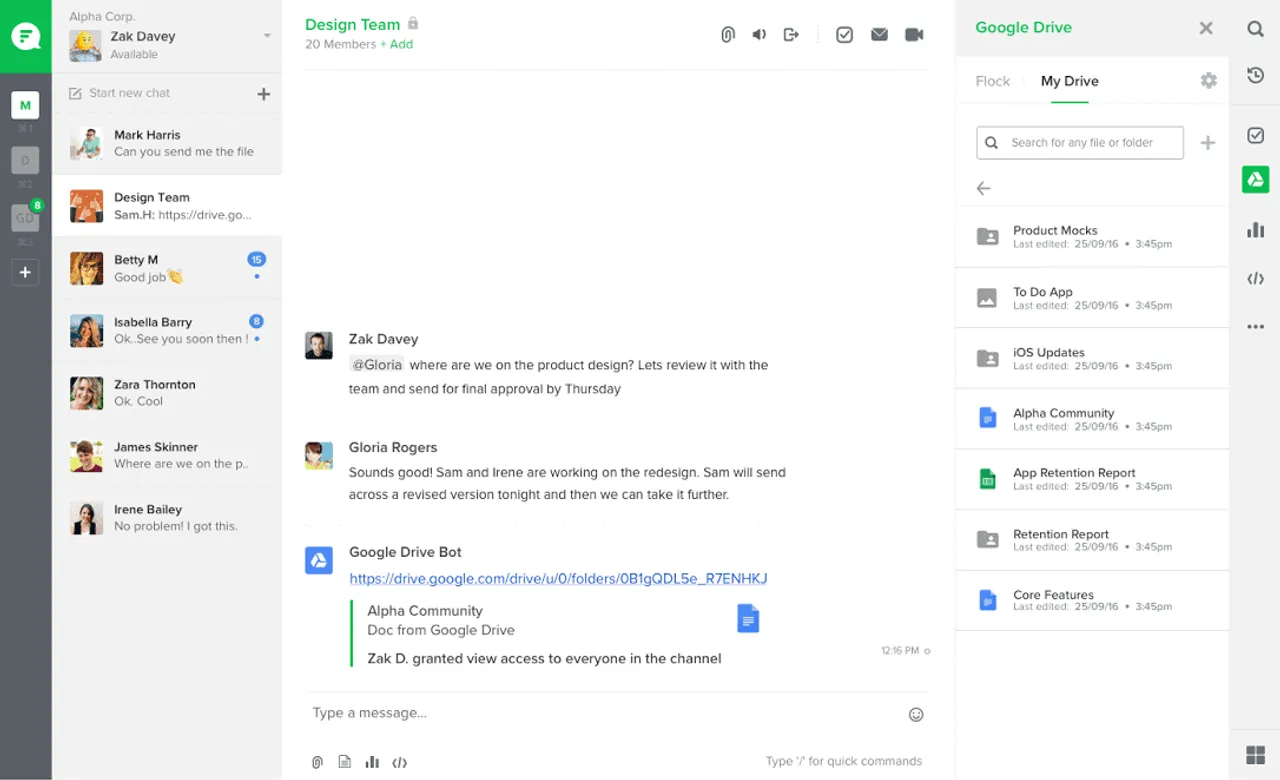Open to-do app in right app bar

(1255, 135)
